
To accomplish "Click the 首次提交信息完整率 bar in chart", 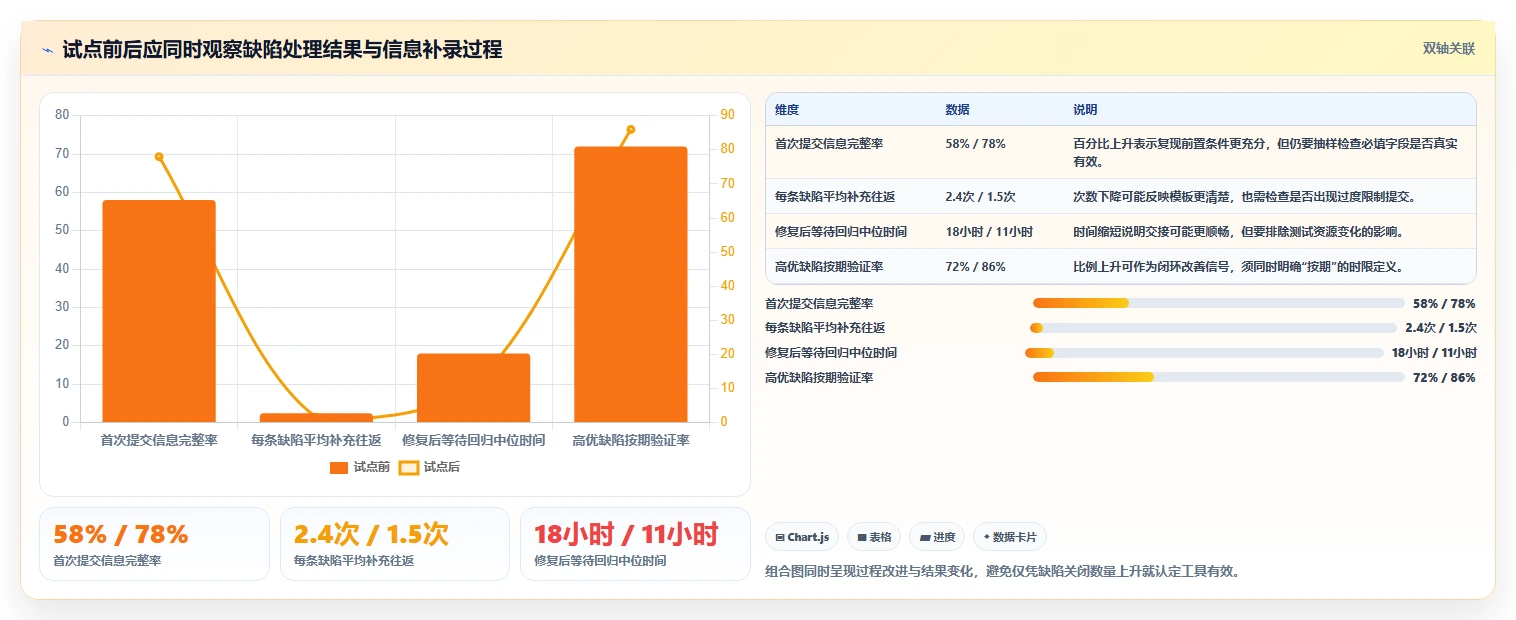I will click(x=159, y=311).
